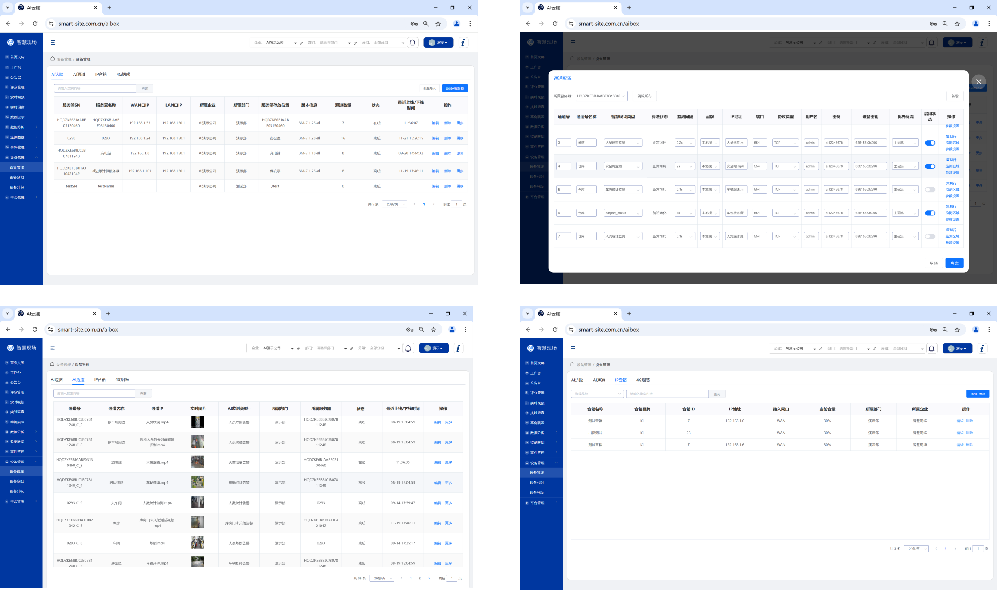Open the blue user dropdown in top-left window header
The height and width of the screenshot is (590, 997).
point(438,43)
